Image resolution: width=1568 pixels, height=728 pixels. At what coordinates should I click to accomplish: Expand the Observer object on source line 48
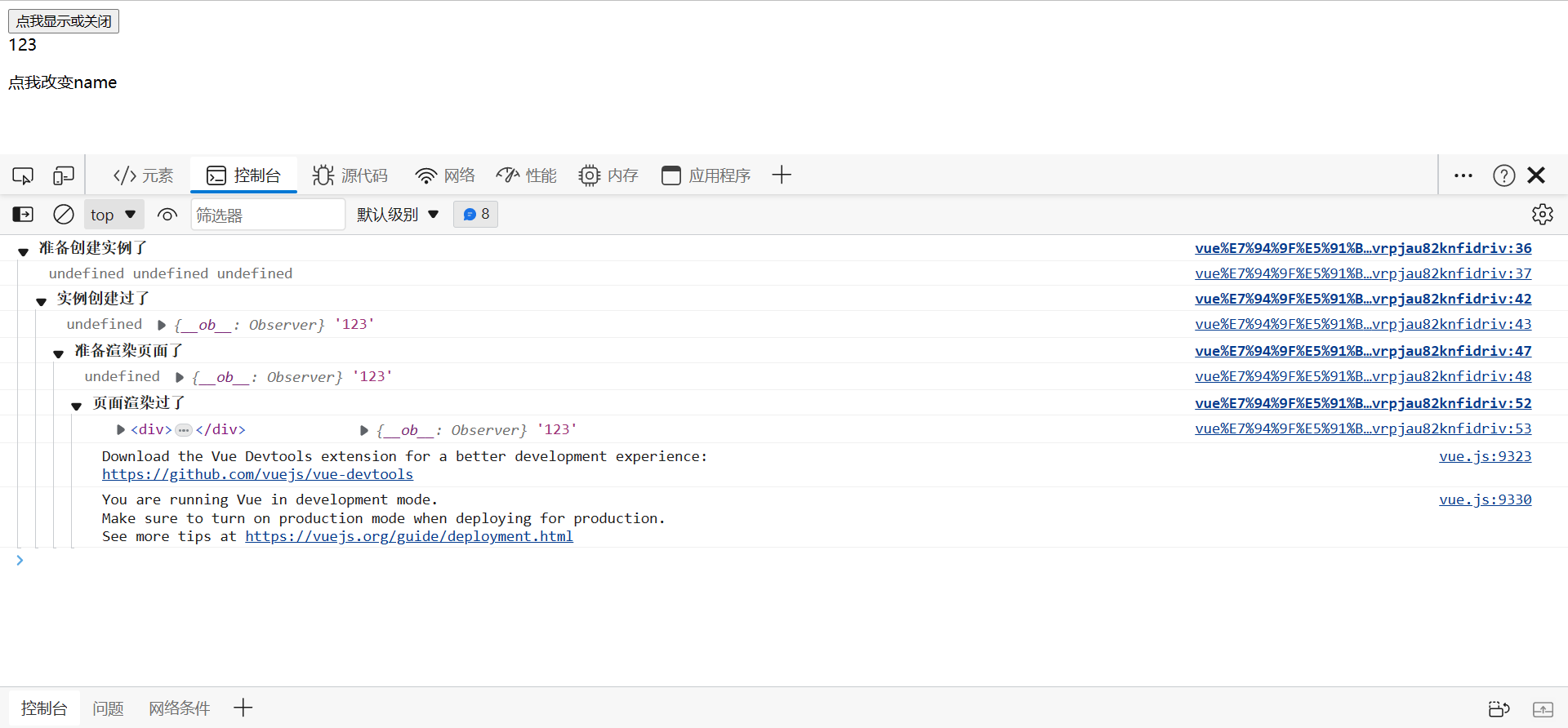click(x=180, y=377)
